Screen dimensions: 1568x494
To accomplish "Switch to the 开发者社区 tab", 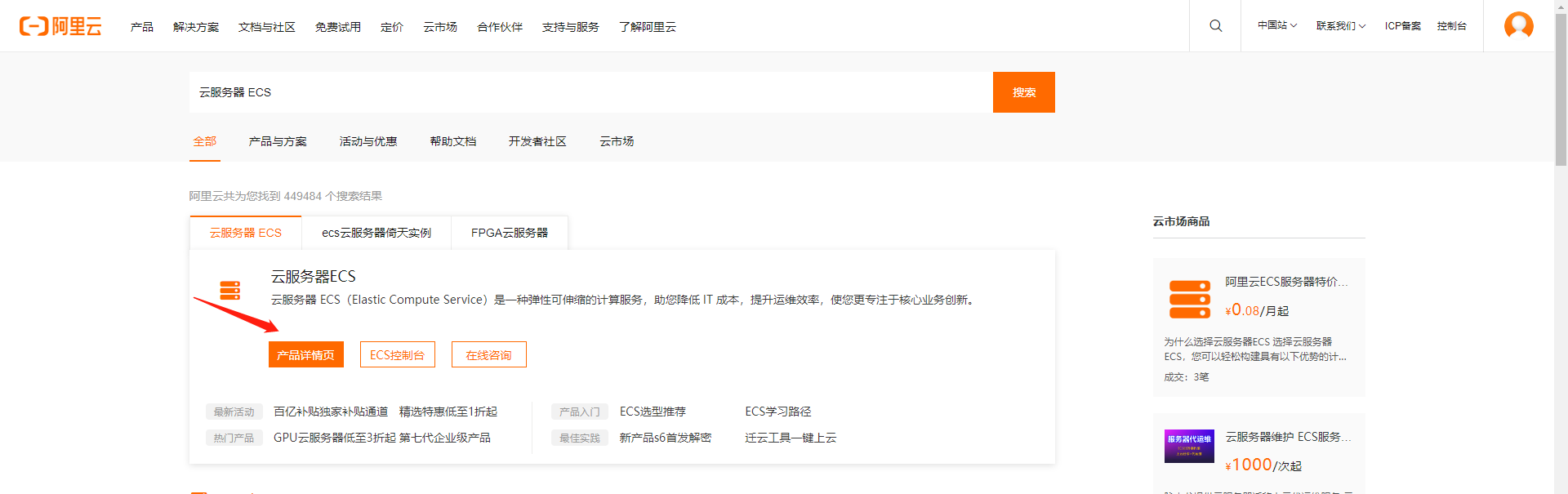I will point(537,141).
